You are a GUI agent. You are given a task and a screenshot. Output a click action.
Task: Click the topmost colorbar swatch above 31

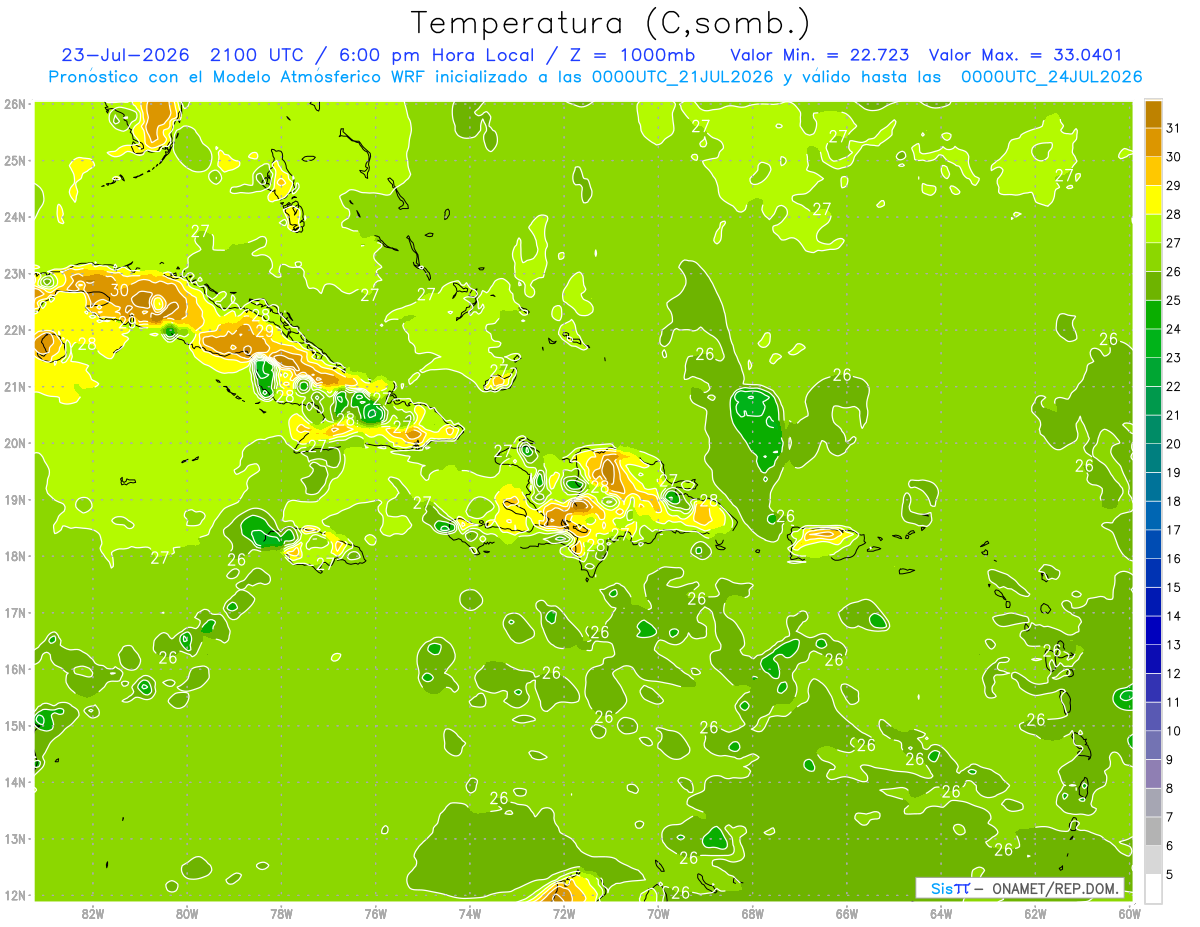pos(1153,114)
